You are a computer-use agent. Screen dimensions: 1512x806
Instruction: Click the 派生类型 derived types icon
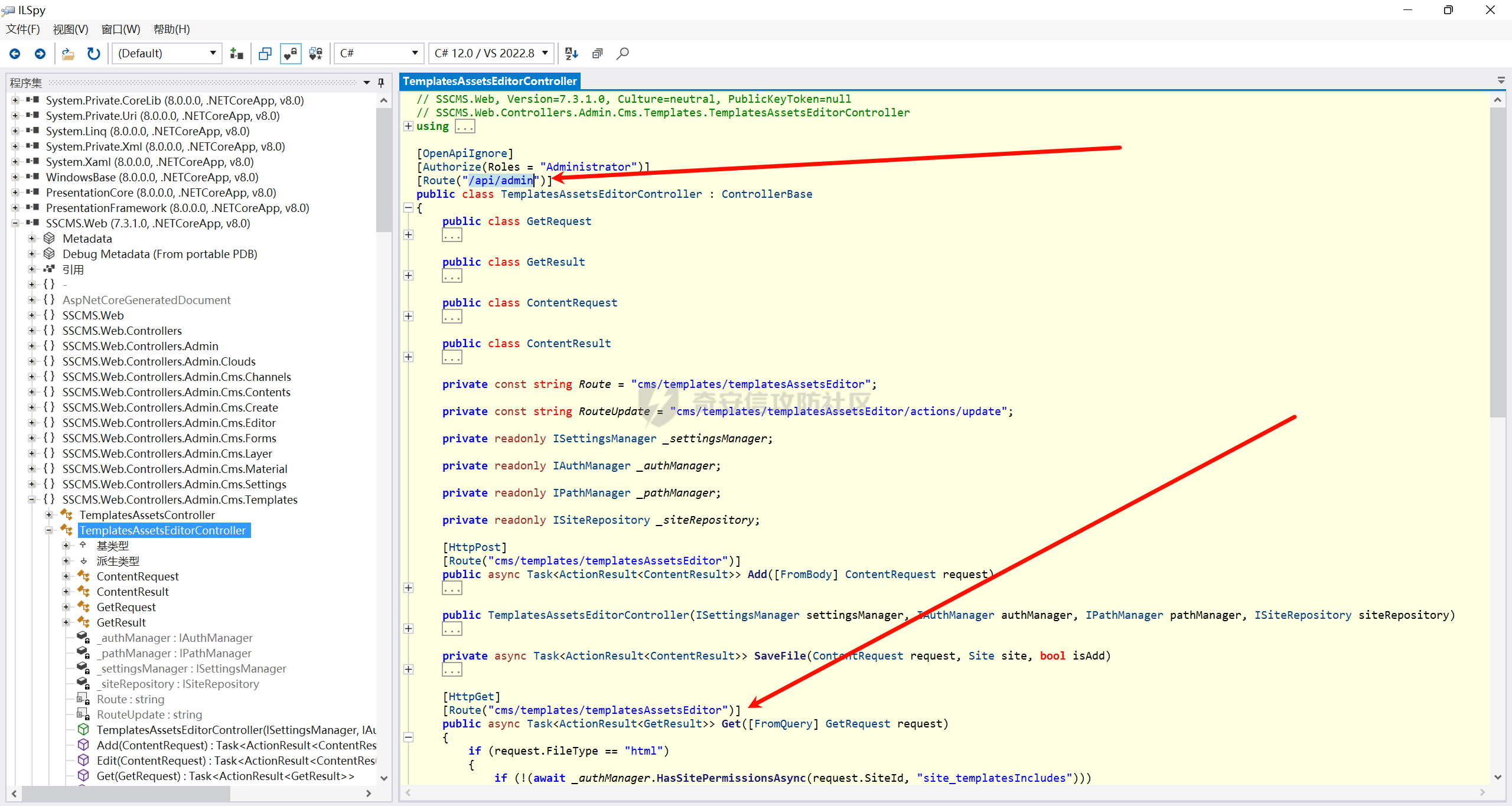(83, 561)
